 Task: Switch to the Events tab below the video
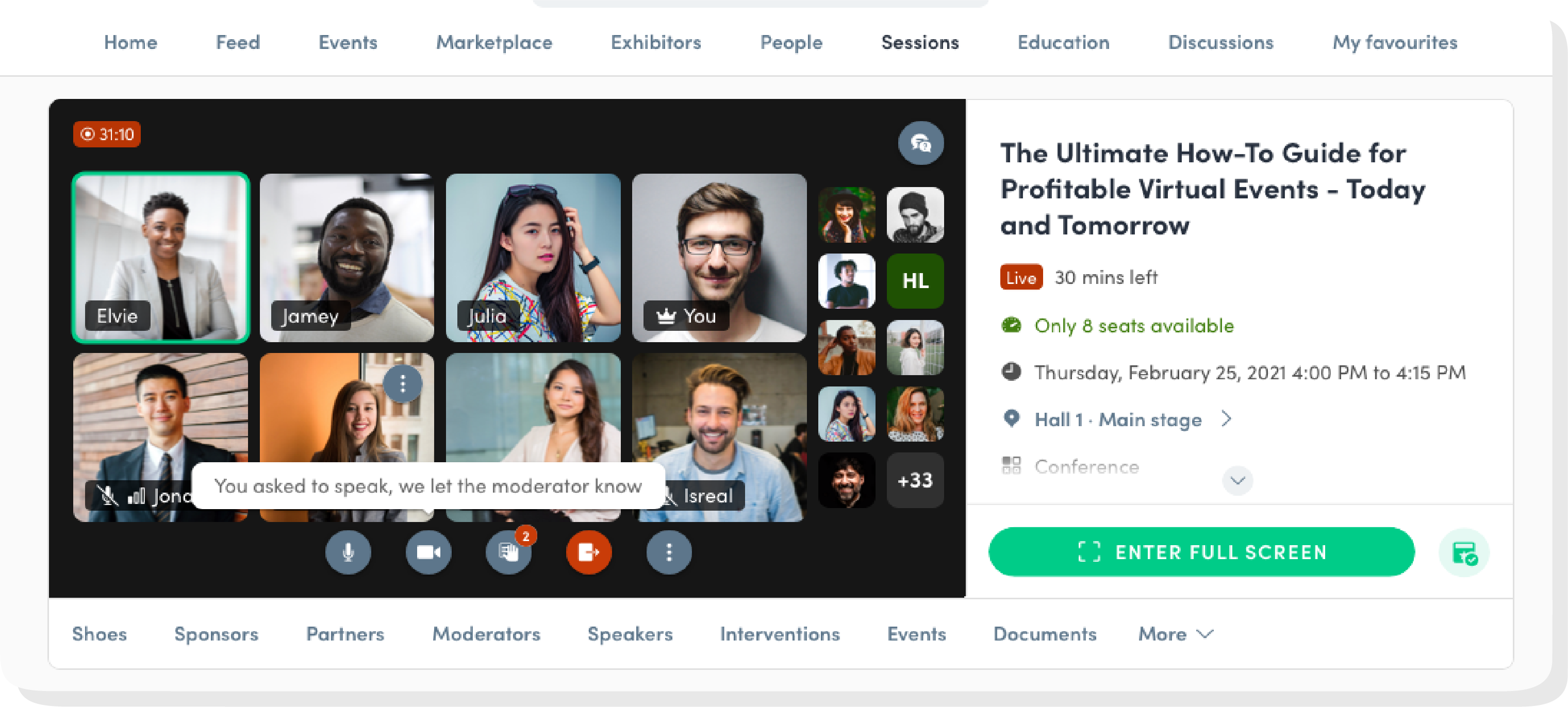click(x=916, y=634)
